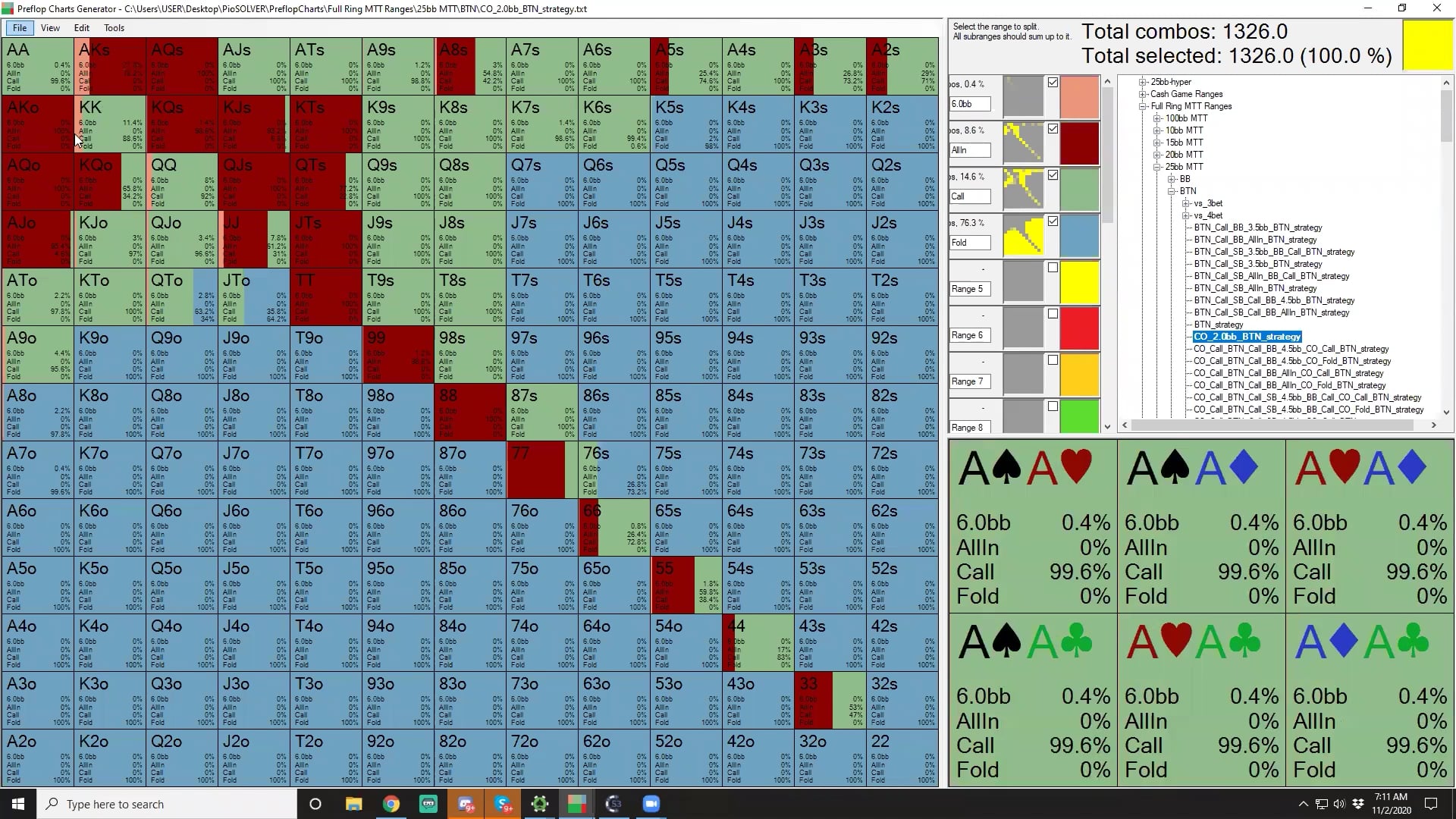Expand the 100bb MTT tree node
This screenshot has height=819, width=1456.
coord(1157,118)
